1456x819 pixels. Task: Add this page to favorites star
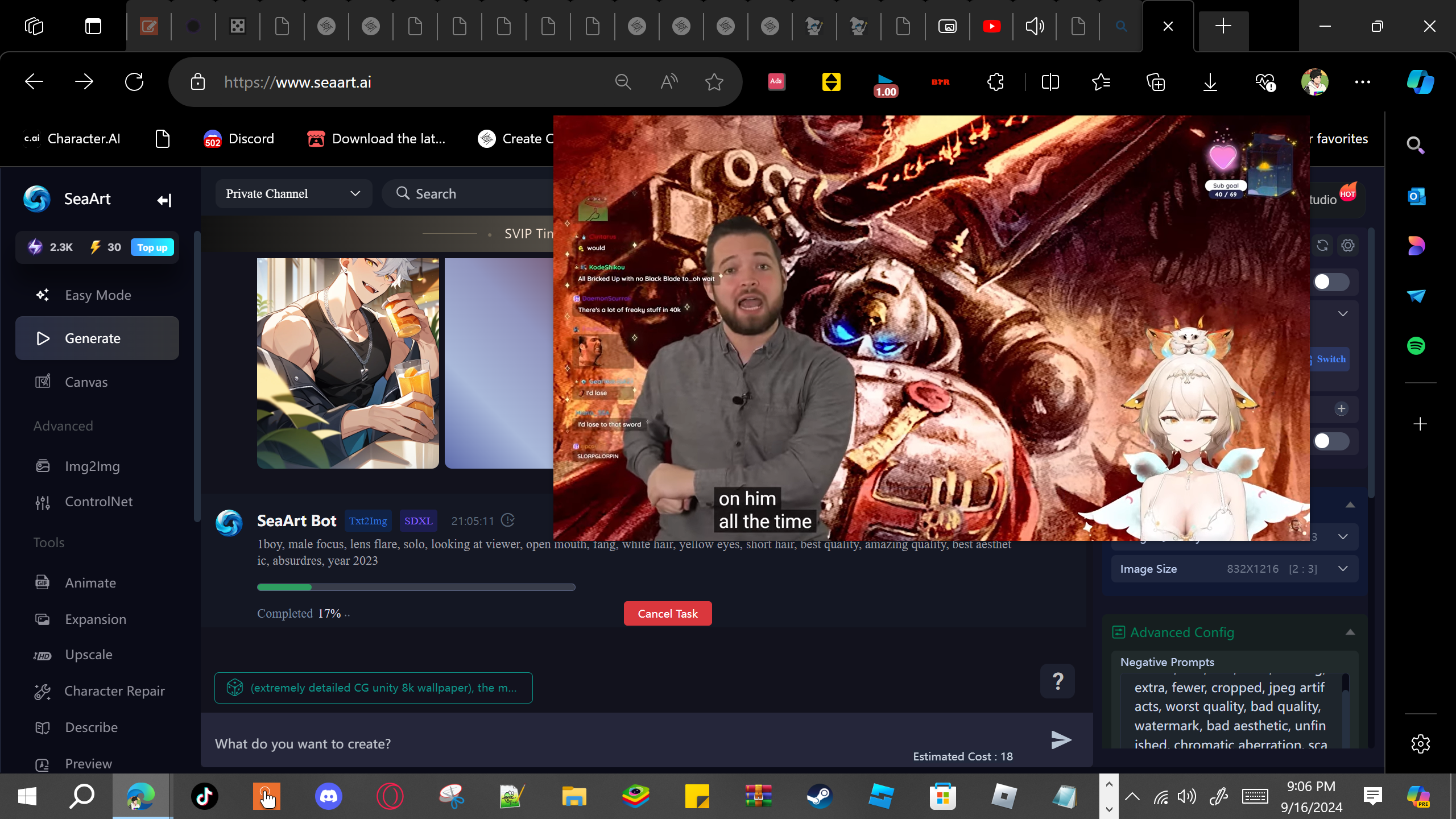(x=714, y=82)
